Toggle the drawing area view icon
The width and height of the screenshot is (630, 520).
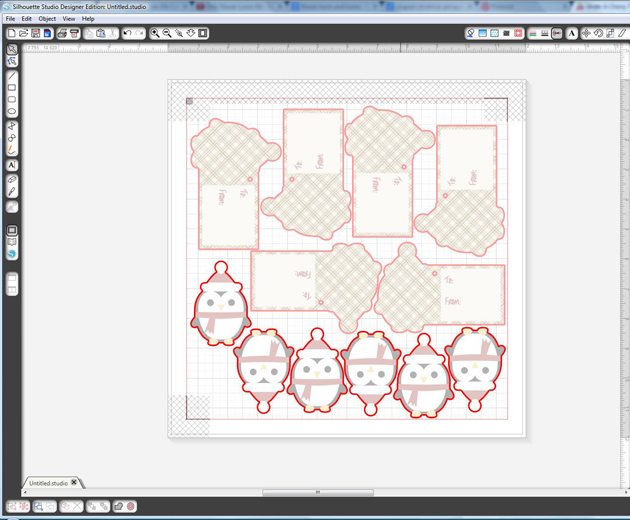pyautogui.click(x=12, y=230)
